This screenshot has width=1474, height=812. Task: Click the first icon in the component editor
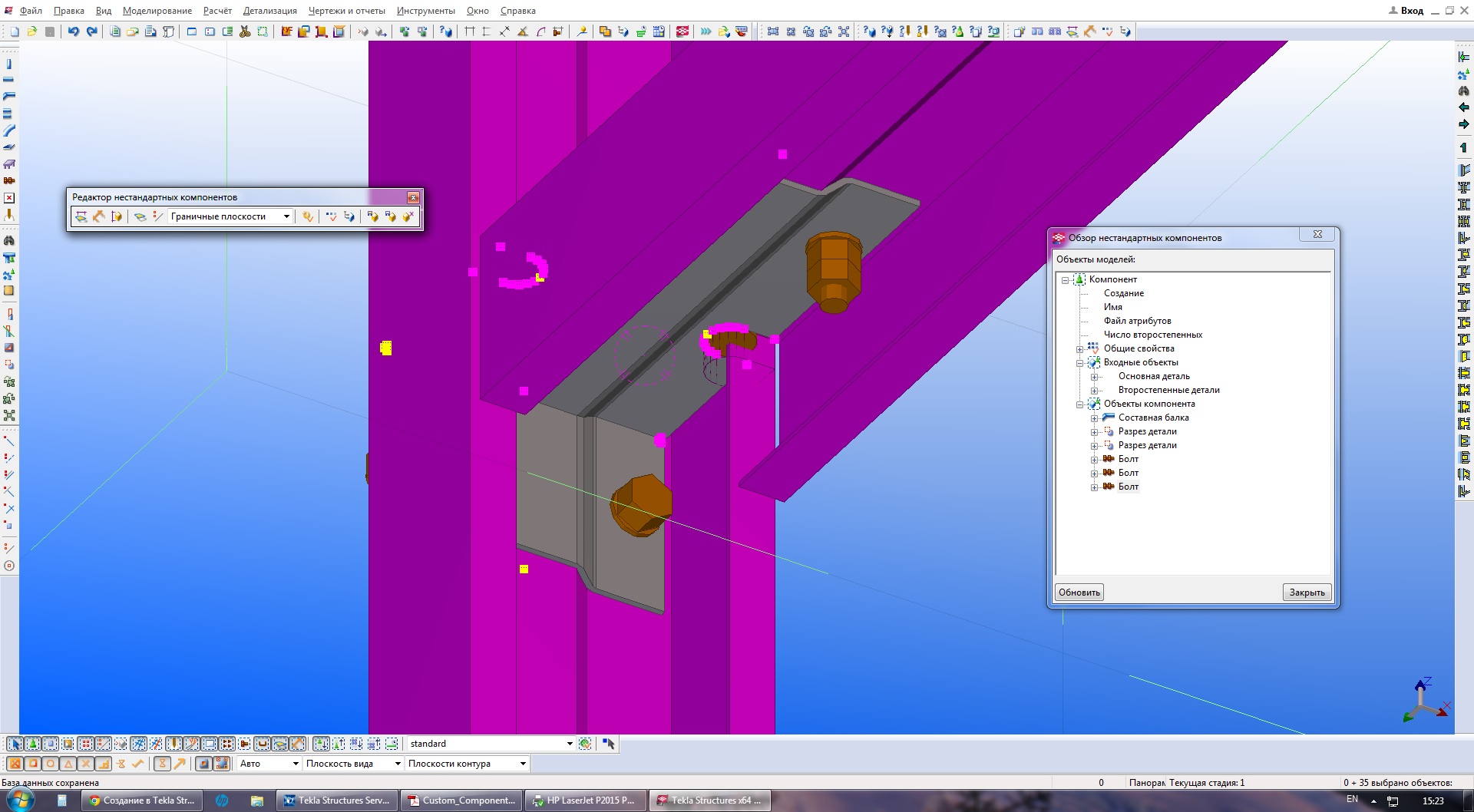click(x=81, y=216)
